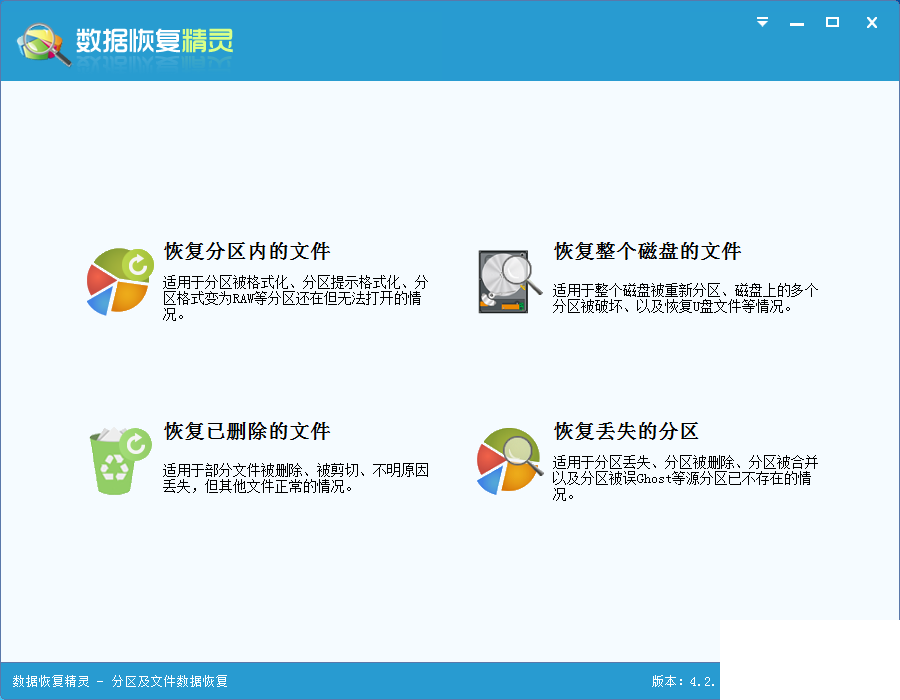Click the status bar text 分区及文件数据恢复

click(x=170, y=681)
